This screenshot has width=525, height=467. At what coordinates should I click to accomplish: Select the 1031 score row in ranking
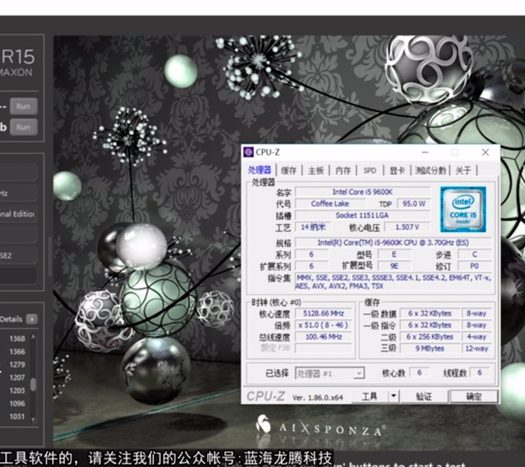coord(17,417)
